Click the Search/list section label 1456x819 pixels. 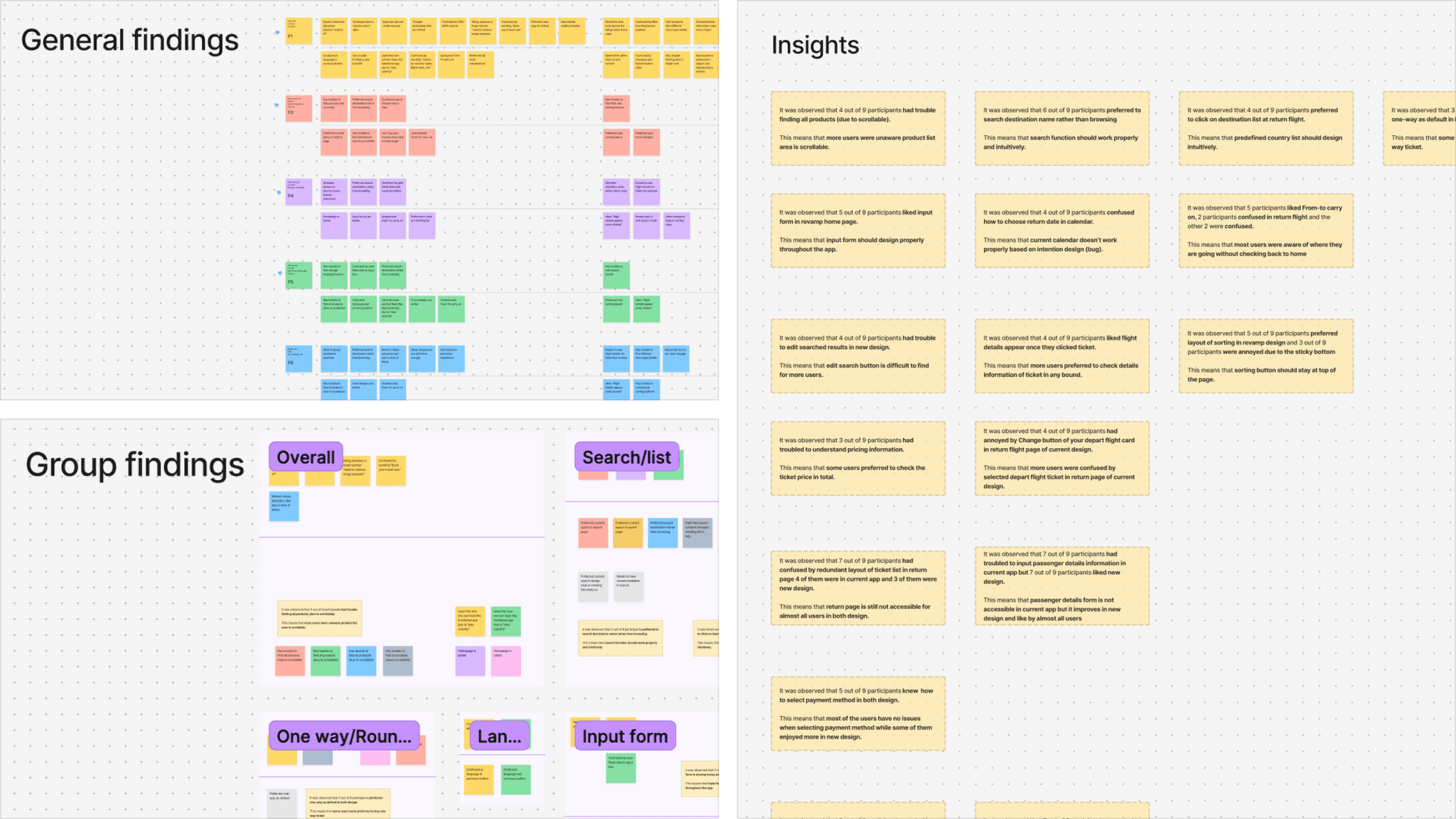(626, 457)
